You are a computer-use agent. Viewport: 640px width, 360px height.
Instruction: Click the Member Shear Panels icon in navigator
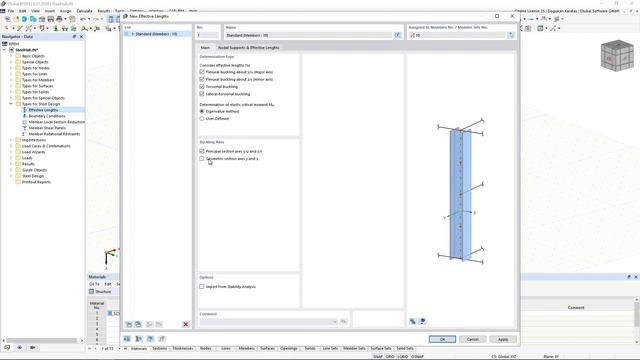point(24,128)
